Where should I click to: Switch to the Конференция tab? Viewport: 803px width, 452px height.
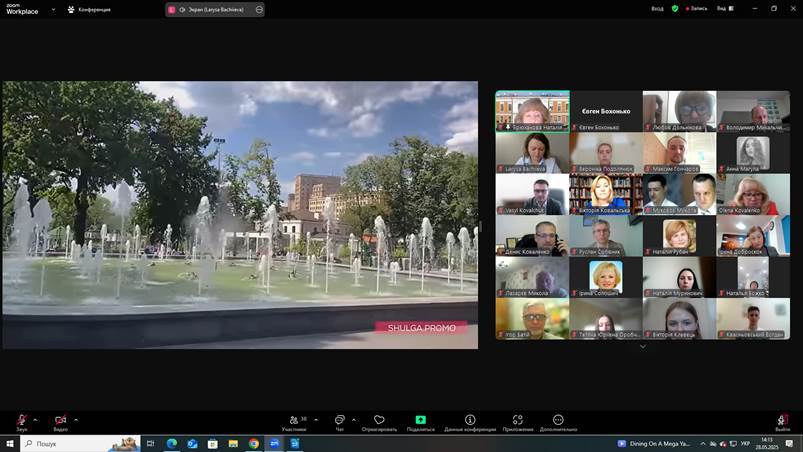pyautogui.click(x=90, y=9)
